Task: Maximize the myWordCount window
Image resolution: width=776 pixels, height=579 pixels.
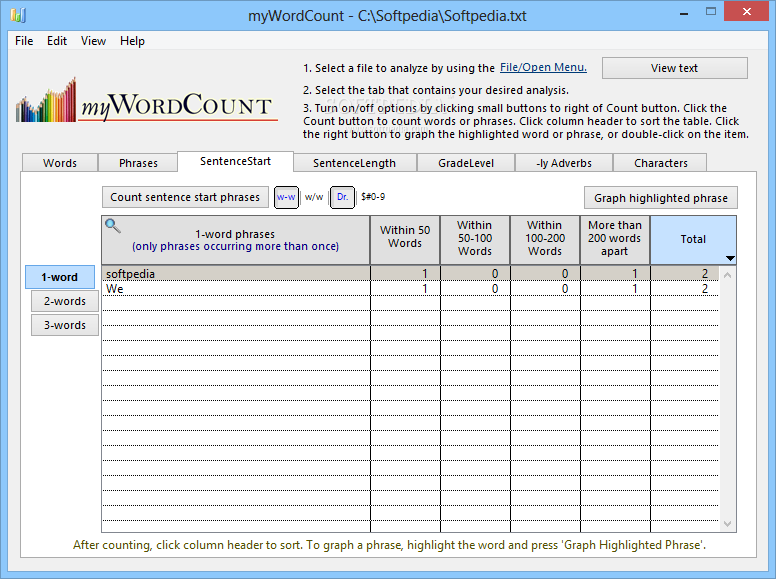Action: pos(711,12)
